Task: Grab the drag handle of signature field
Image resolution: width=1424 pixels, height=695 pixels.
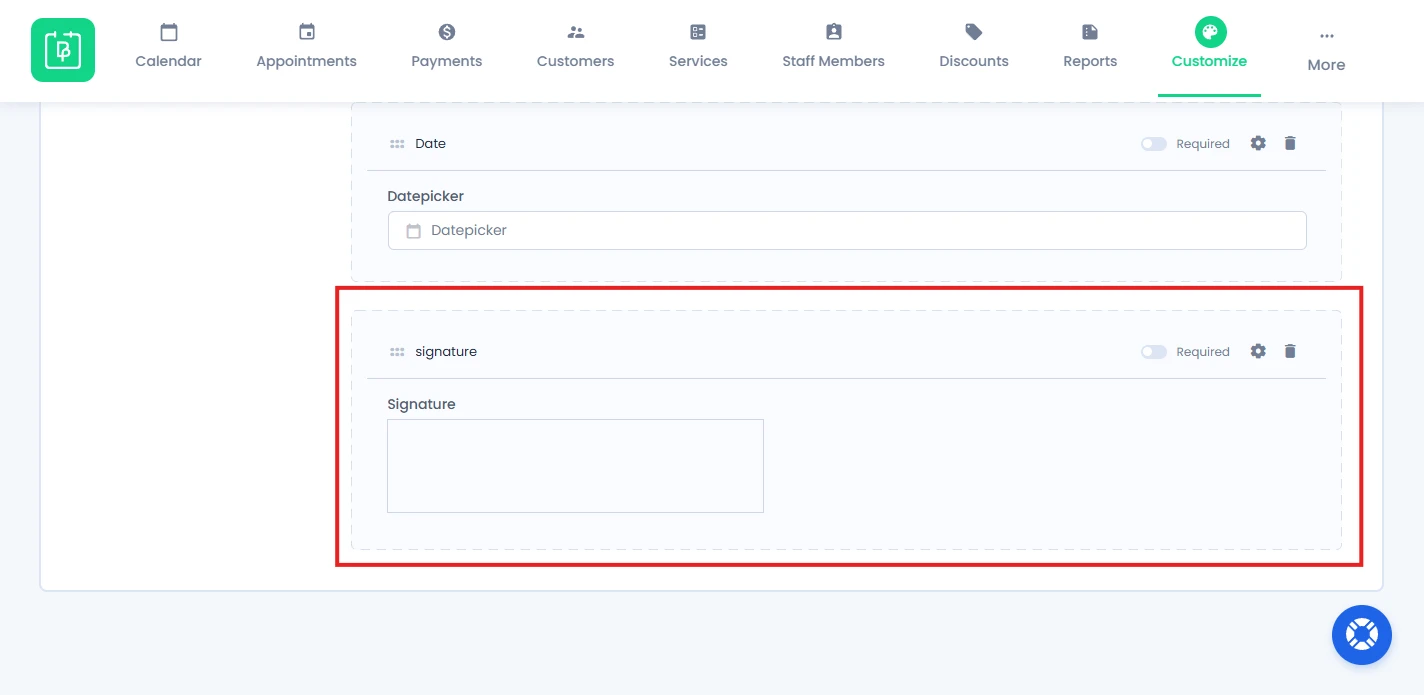Action: (x=397, y=352)
